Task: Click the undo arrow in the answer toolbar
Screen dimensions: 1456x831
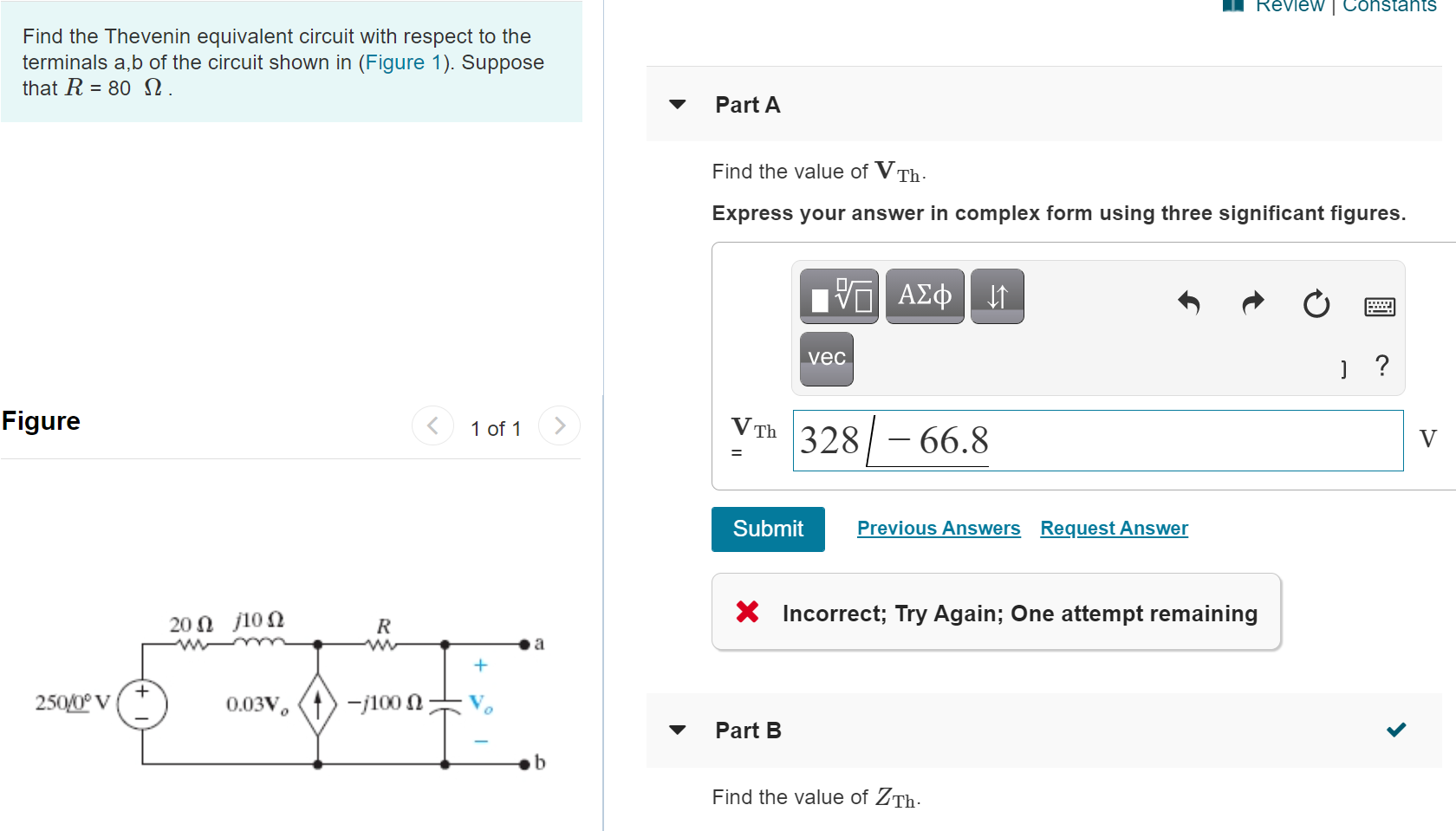Action: pyautogui.click(x=1188, y=303)
